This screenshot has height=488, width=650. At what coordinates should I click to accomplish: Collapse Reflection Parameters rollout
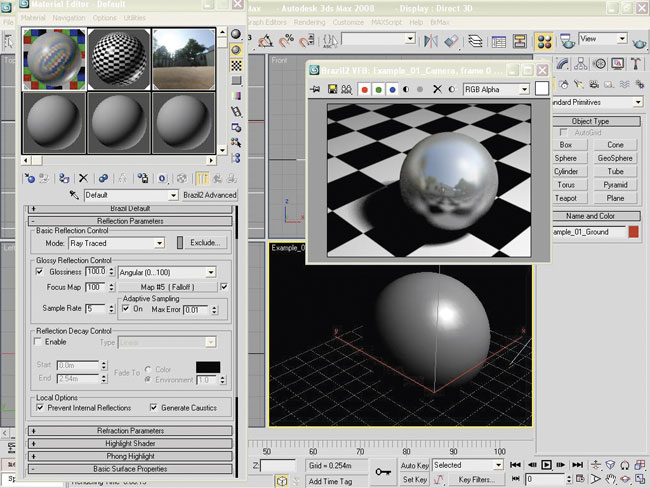coord(130,221)
